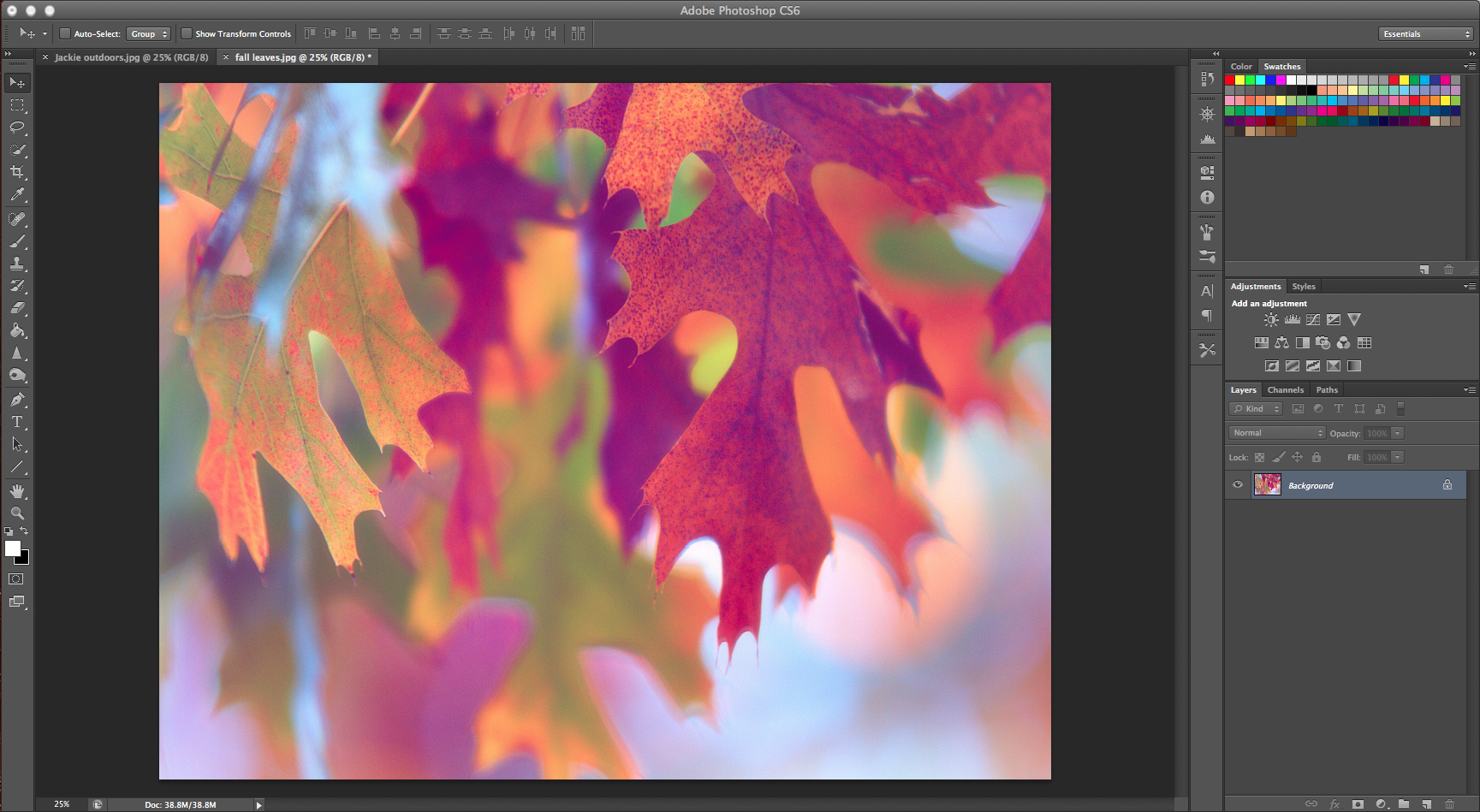Image resolution: width=1480 pixels, height=812 pixels.
Task: Switch to the Channels tab
Action: pyautogui.click(x=1286, y=390)
